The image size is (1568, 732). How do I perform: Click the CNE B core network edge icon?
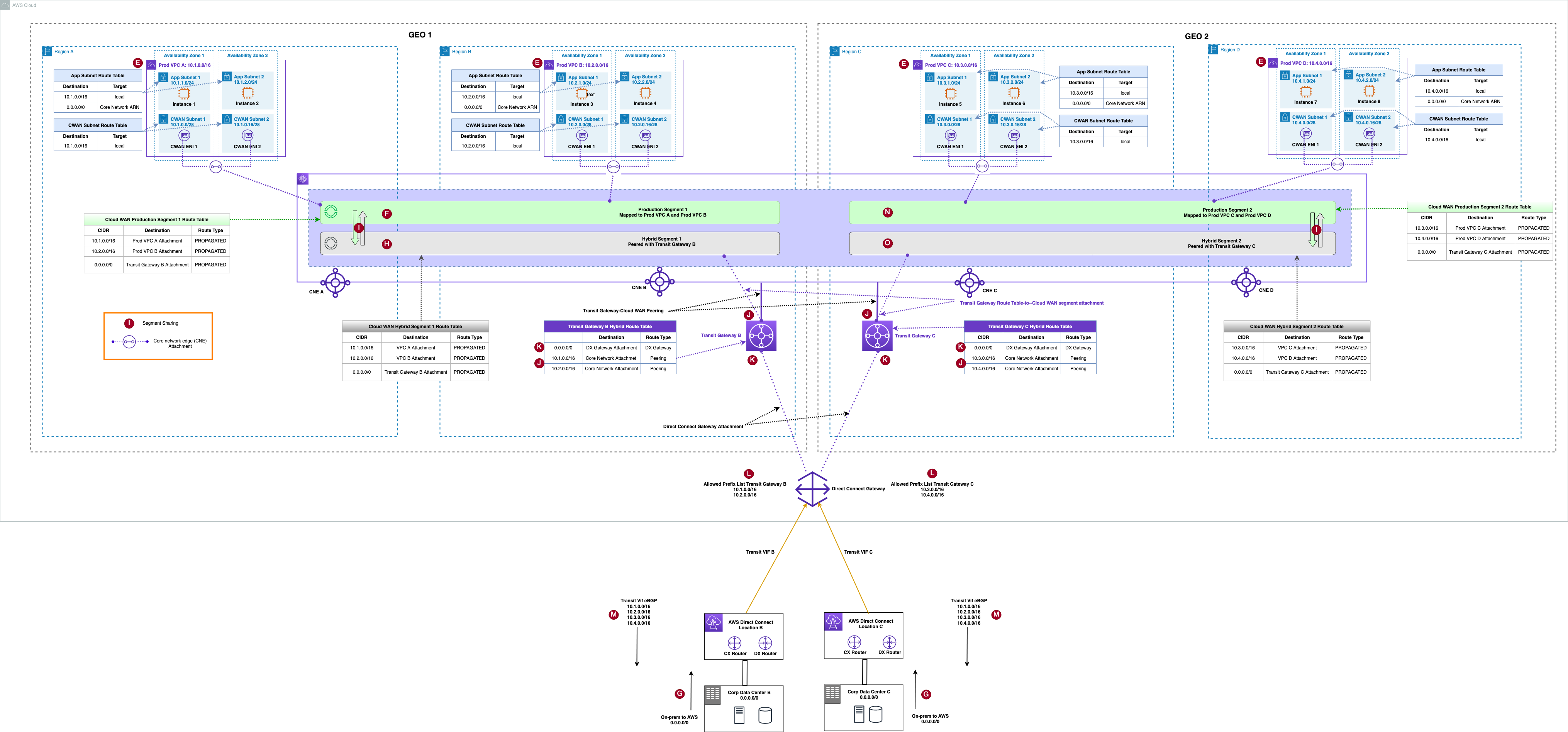660,281
